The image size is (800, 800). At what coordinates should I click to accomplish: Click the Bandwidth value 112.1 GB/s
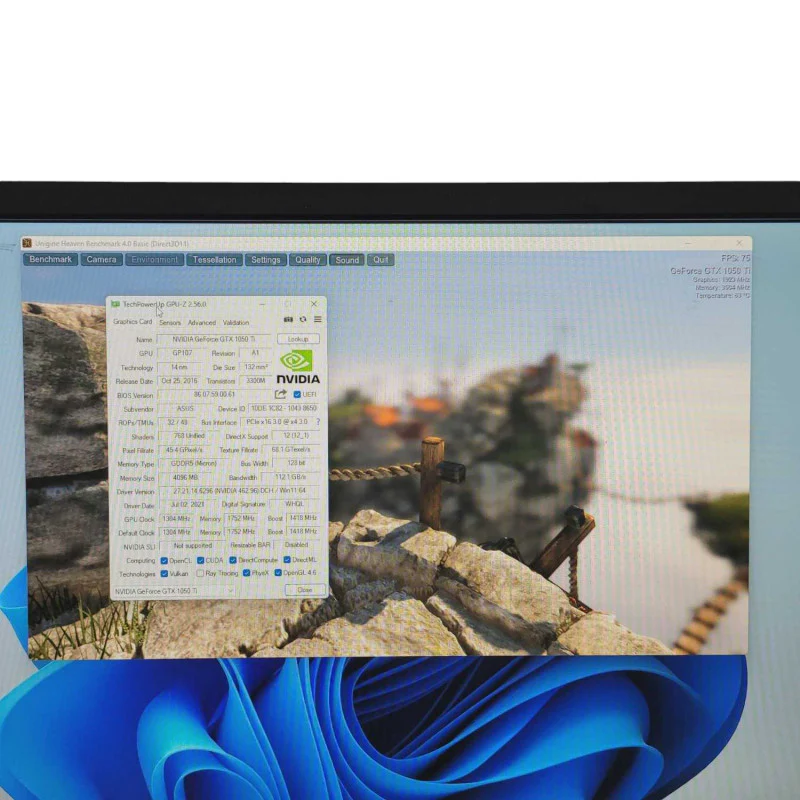pyautogui.click(x=290, y=477)
